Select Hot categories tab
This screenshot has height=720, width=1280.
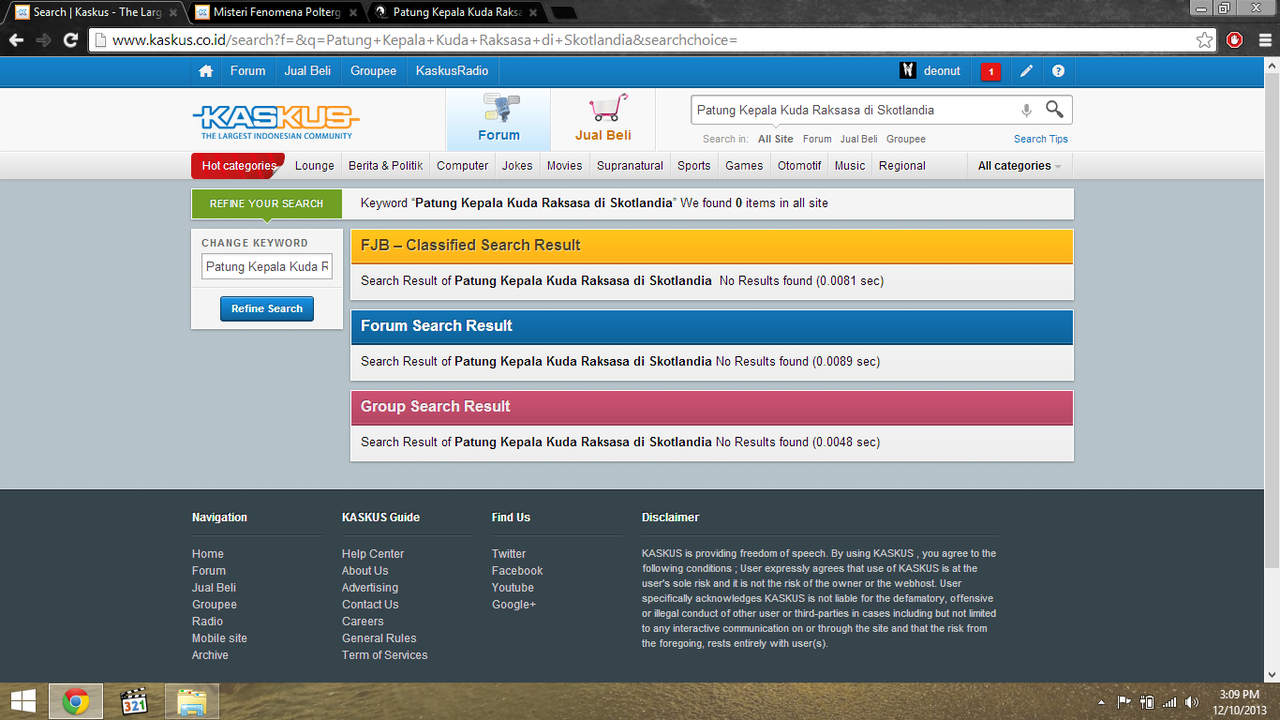coord(238,166)
